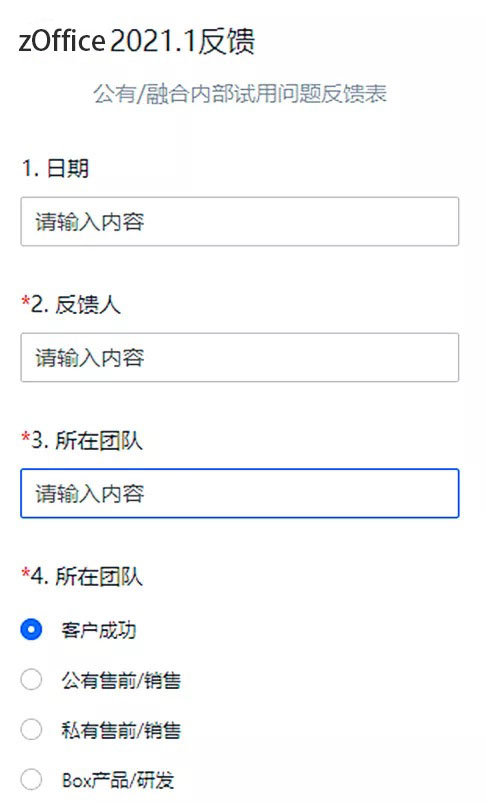Click the question 3 所在团队 input field

240,494
